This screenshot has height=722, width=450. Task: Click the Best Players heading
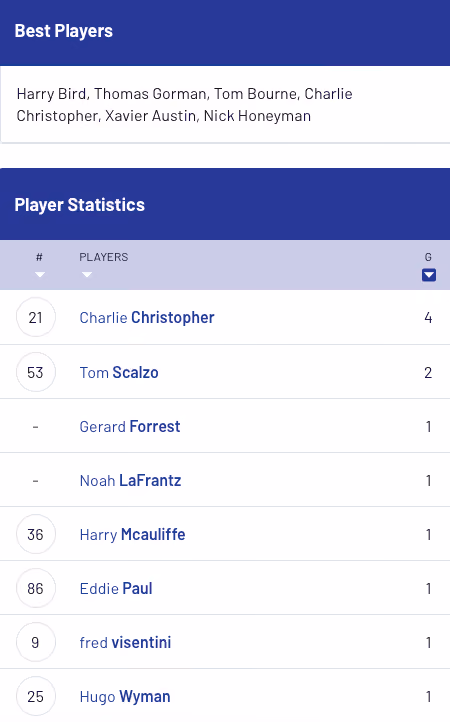[64, 31]
